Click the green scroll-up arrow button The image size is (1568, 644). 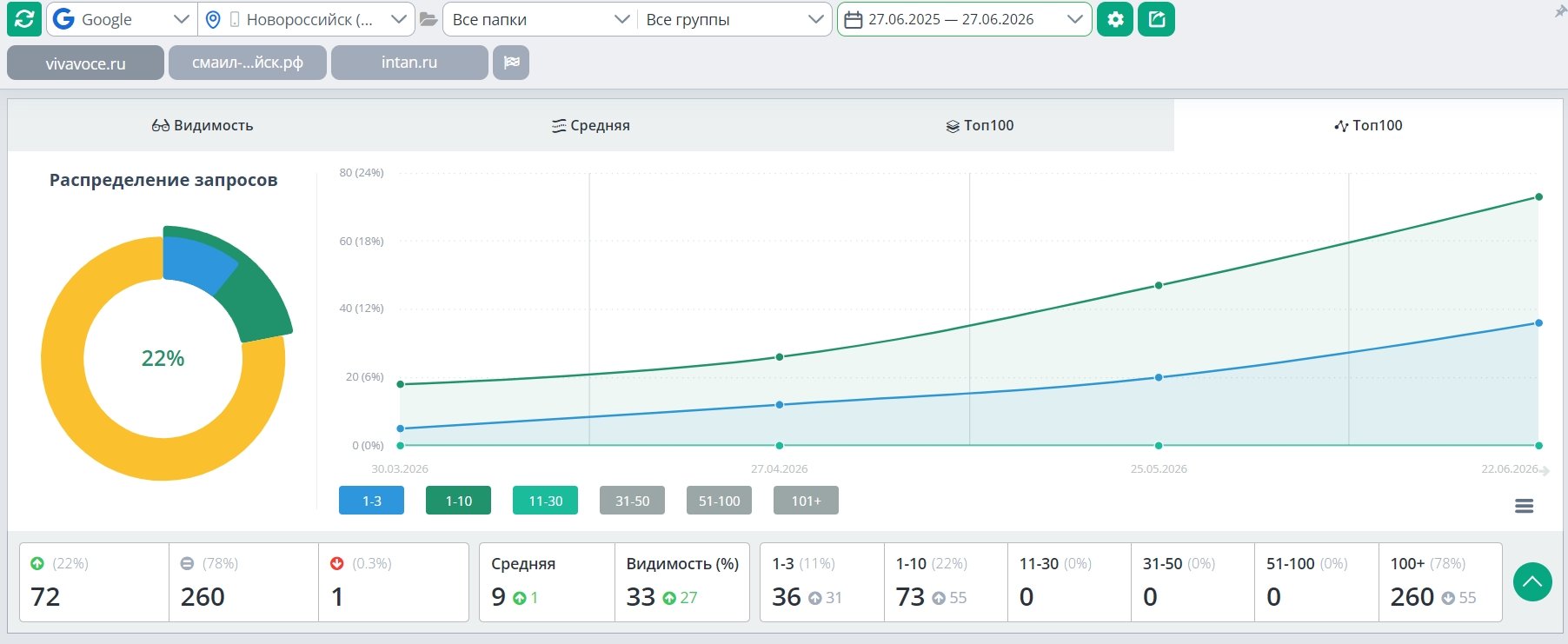(x=1532, y=581)
